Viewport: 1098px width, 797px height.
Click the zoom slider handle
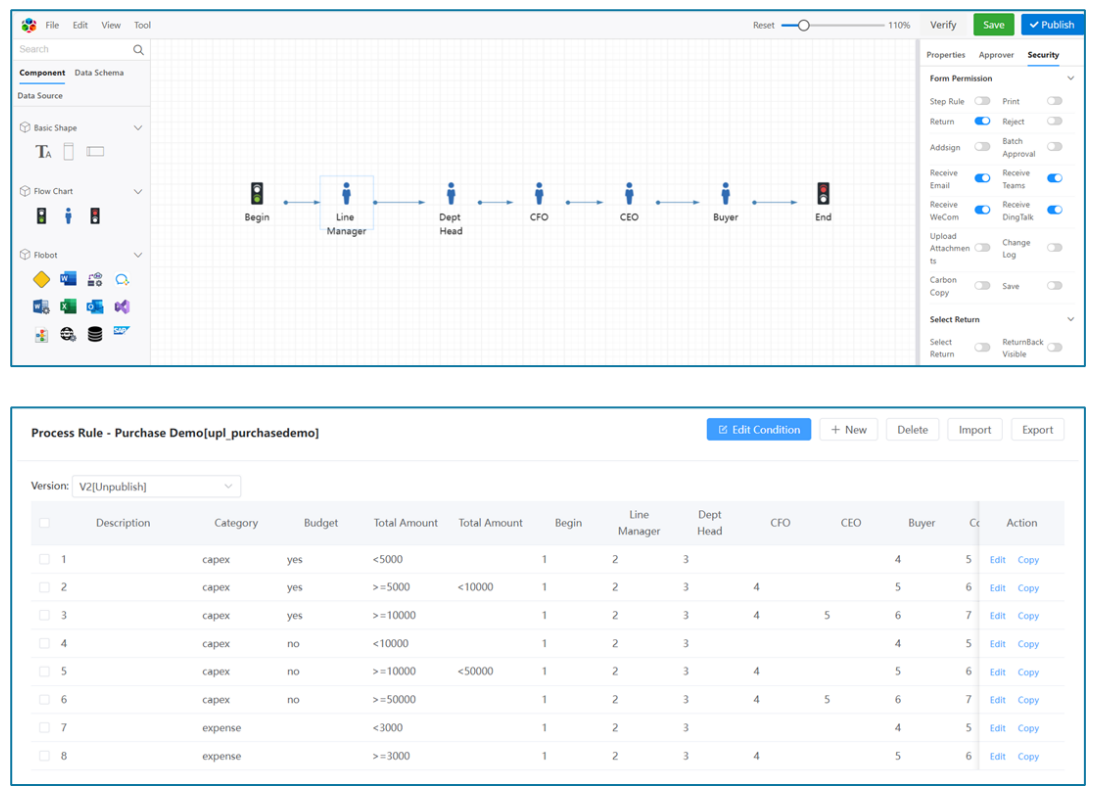click(804, 25)
